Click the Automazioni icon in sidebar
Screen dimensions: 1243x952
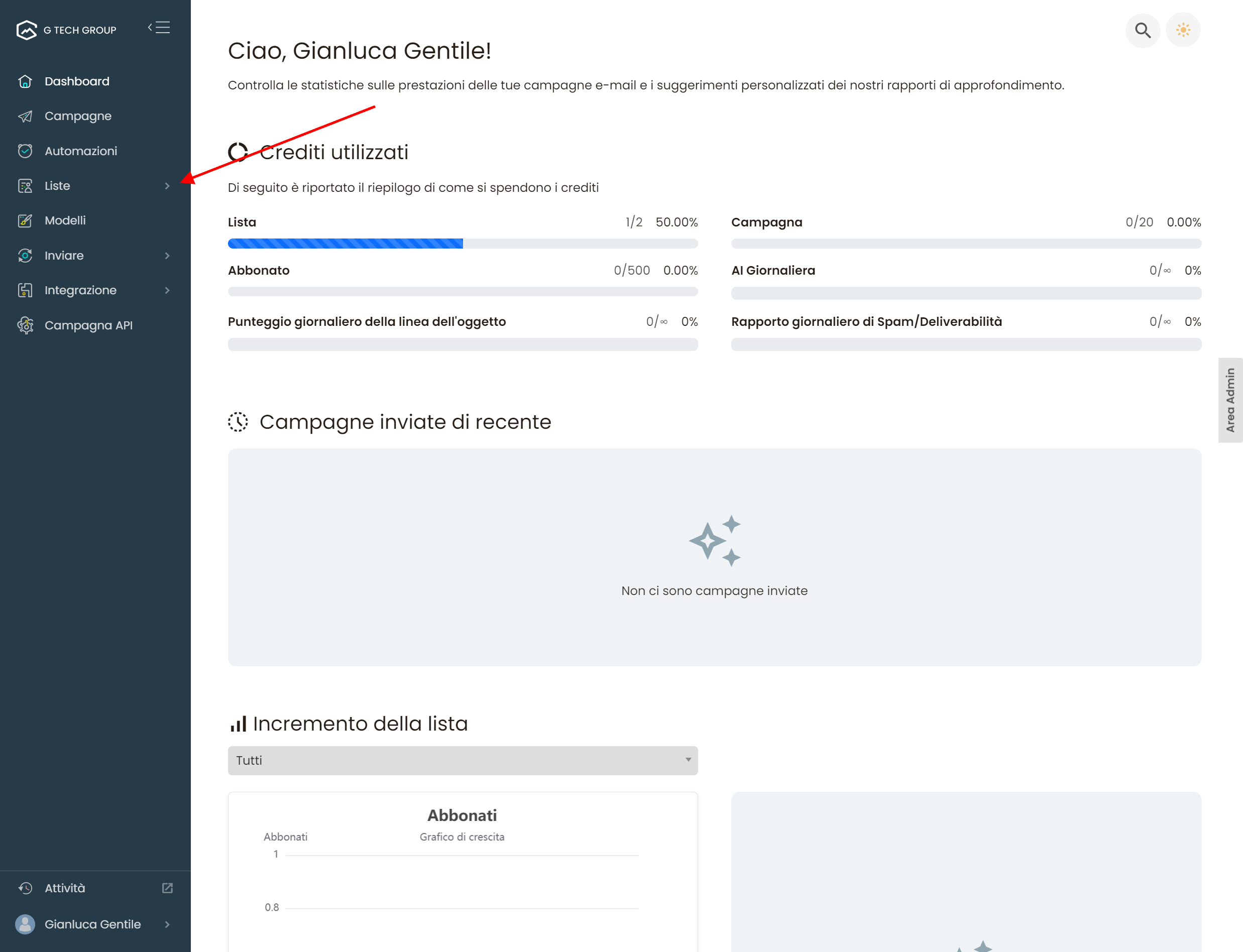[25, 151]
